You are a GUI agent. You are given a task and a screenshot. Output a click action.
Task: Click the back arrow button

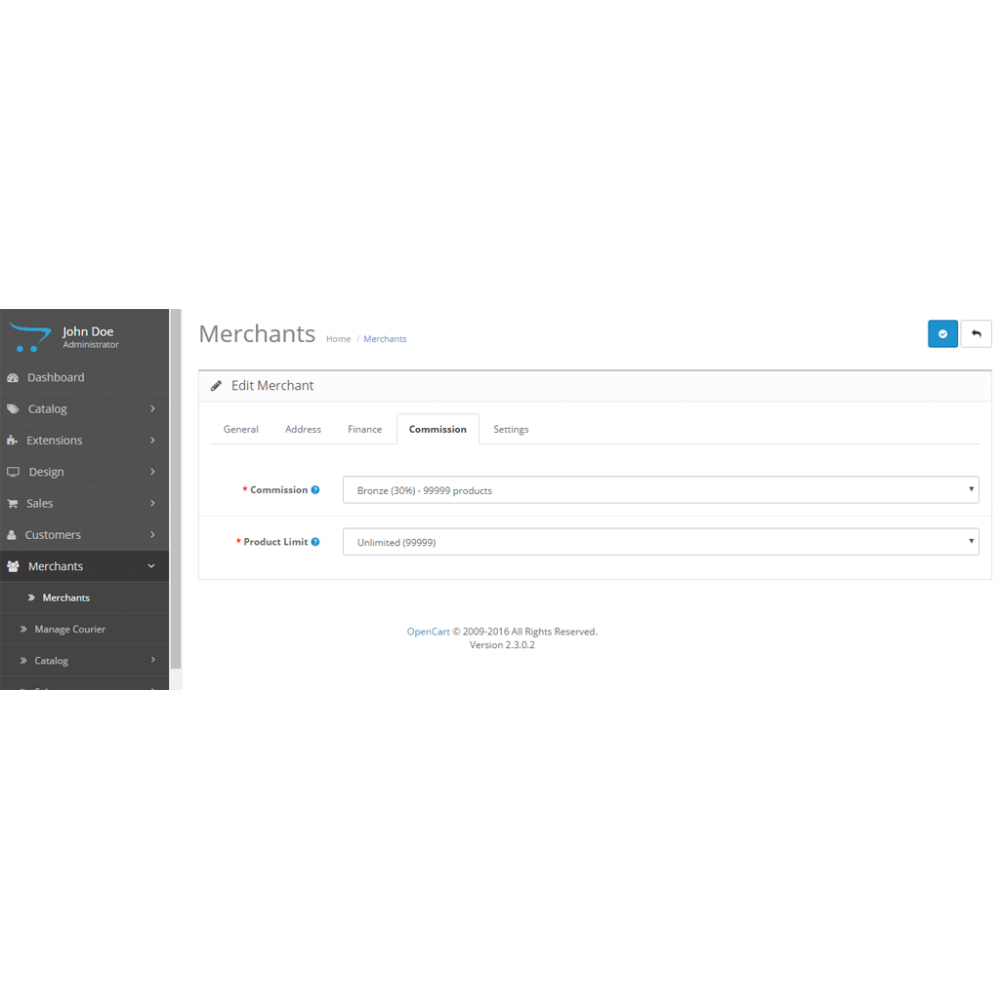(976, 333)
